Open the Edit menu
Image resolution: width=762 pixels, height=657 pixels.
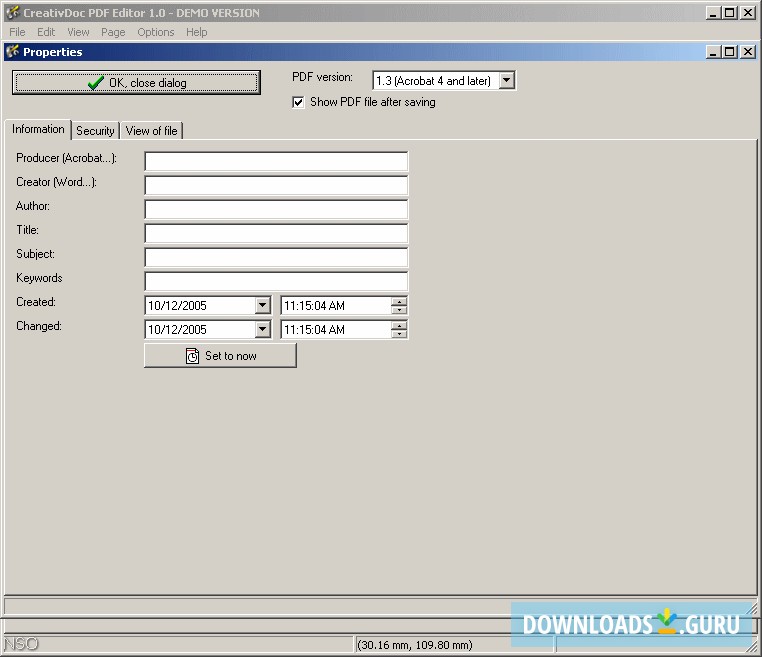click(x=46, y=32)
